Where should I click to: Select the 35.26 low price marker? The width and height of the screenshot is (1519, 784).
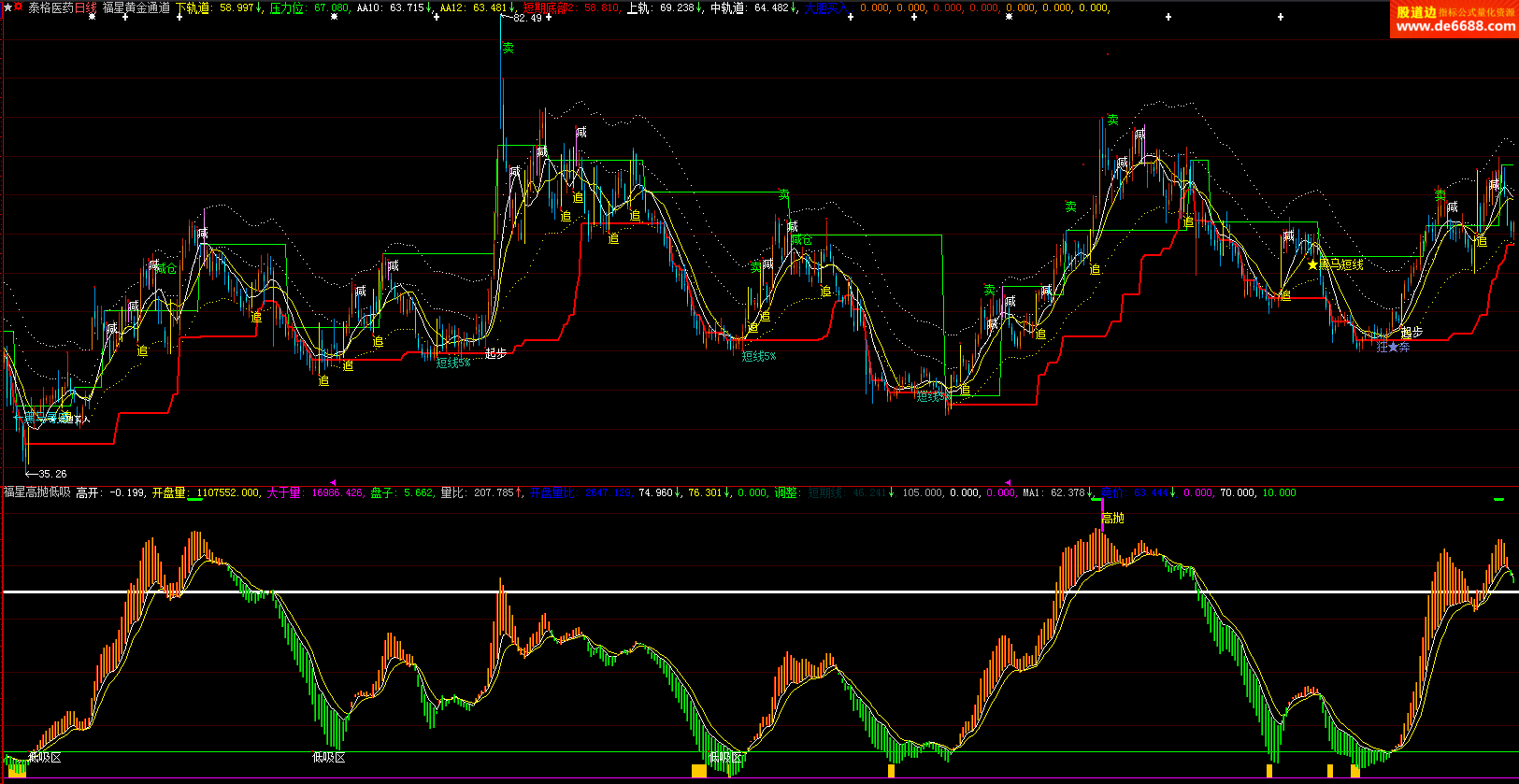(x=51, y=474)
